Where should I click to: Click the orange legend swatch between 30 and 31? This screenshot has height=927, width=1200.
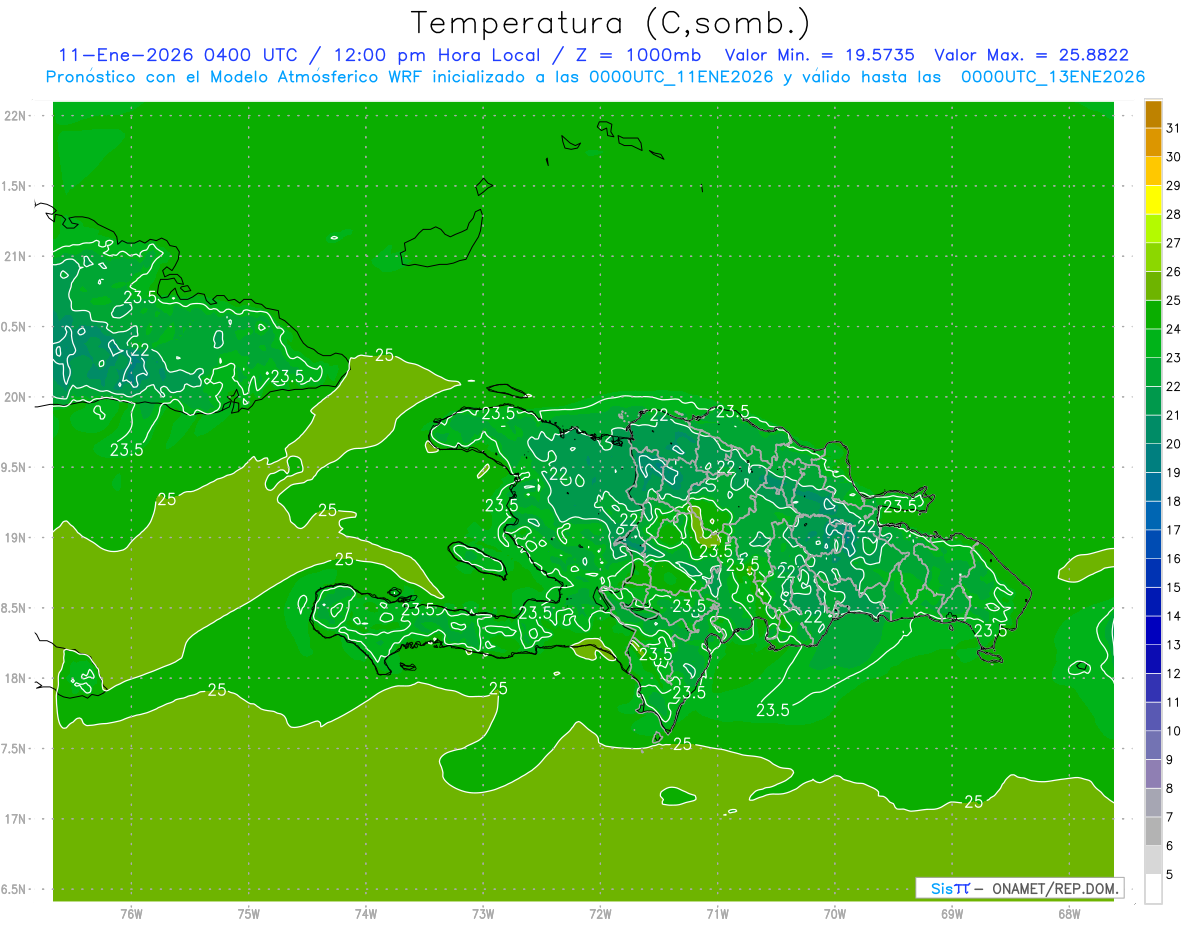tap(1153, 142)
